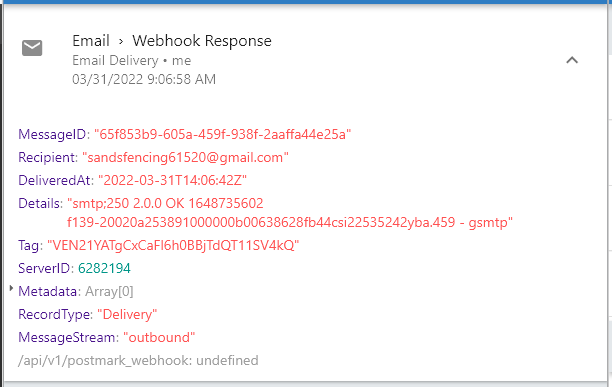Click the recipient email sandsfencing61520@gmail.com
612x387 pixels.
(185, 158)
